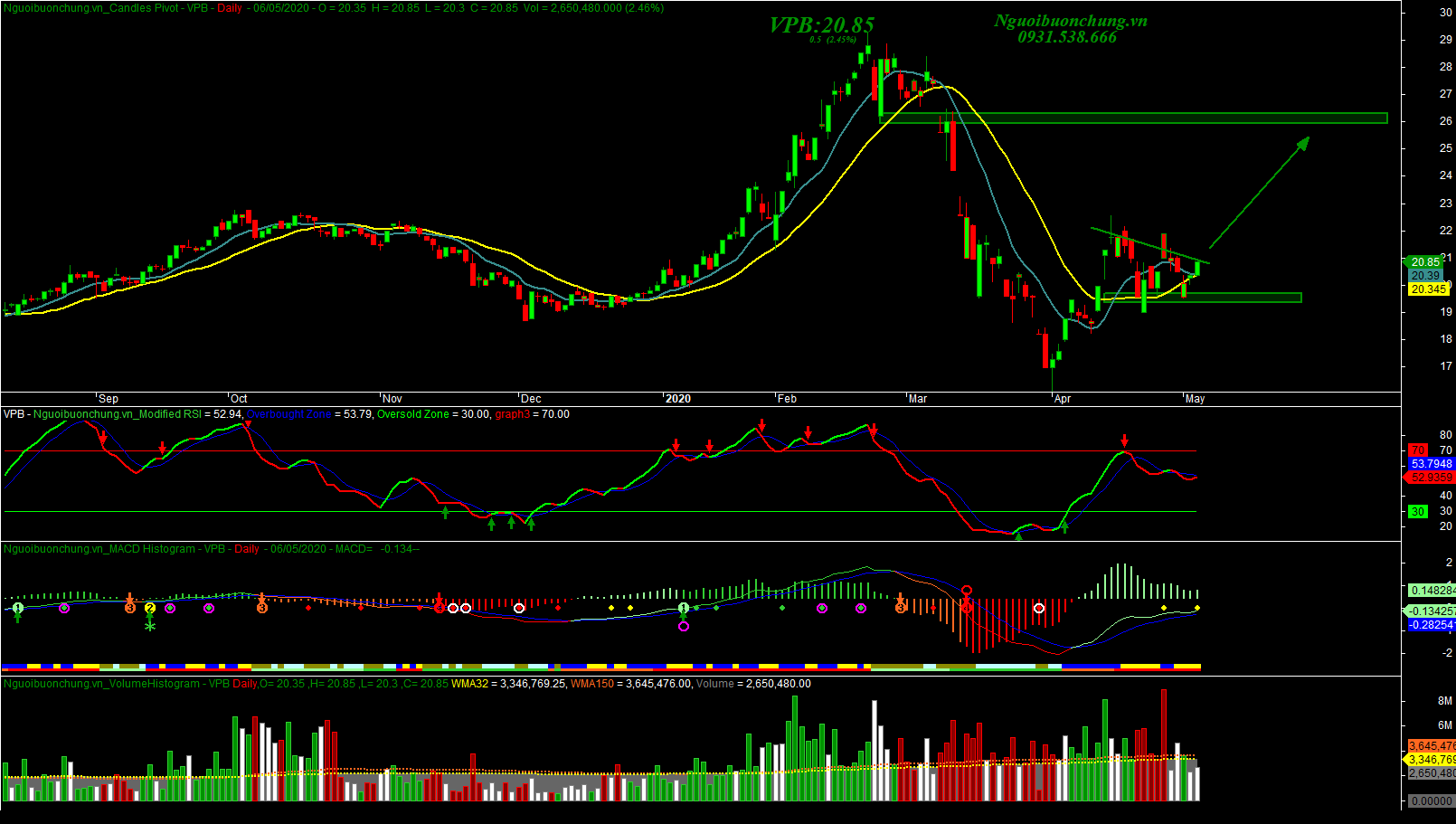Click the WMA150 = 3,645,476.00 label
Image resolution: width=1456 pixels, height=824 pixels.
[630, 684]
